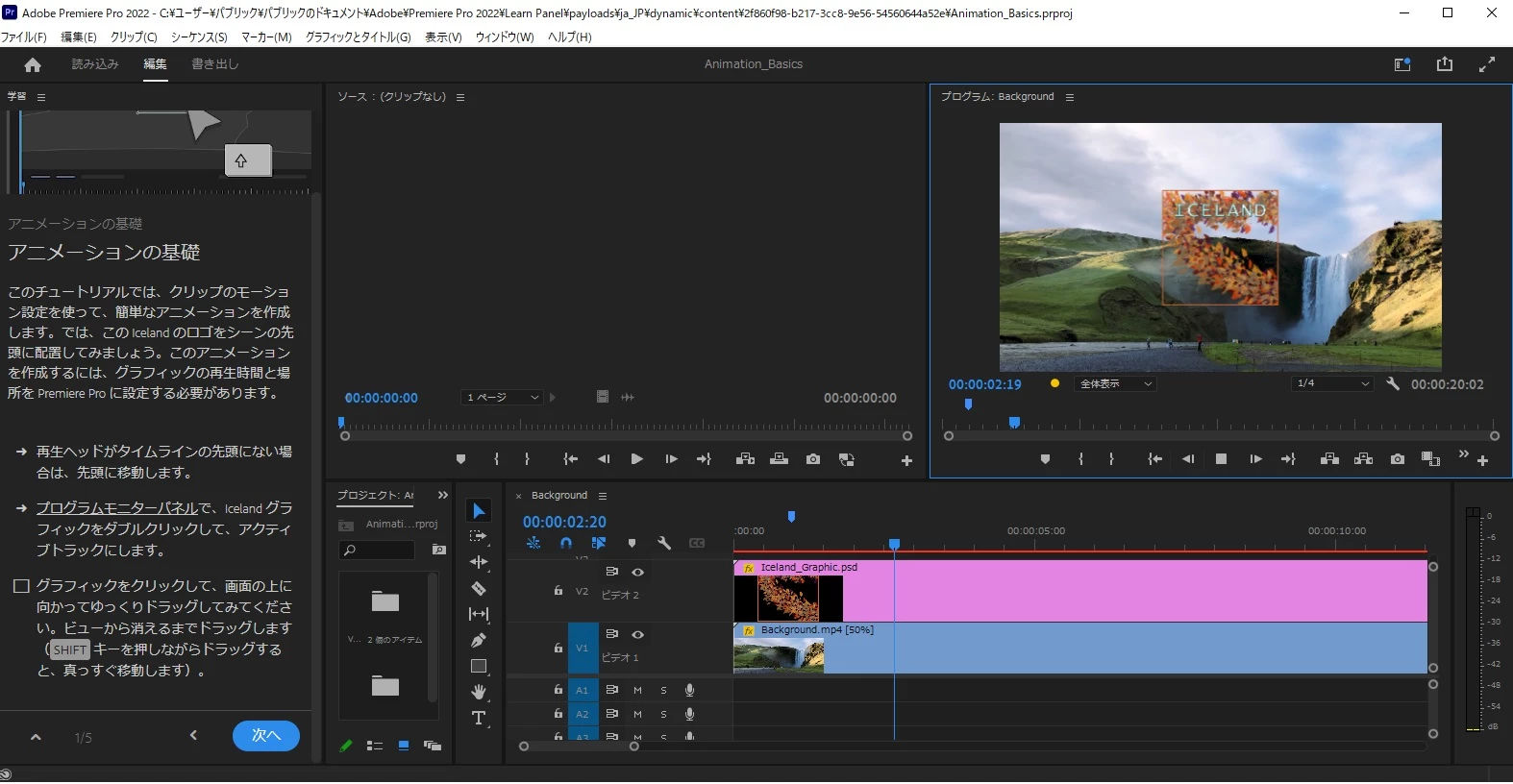Screen dimensions: 1513x784
Task: Switch to 書き出し tab
Action: (215, 64)
